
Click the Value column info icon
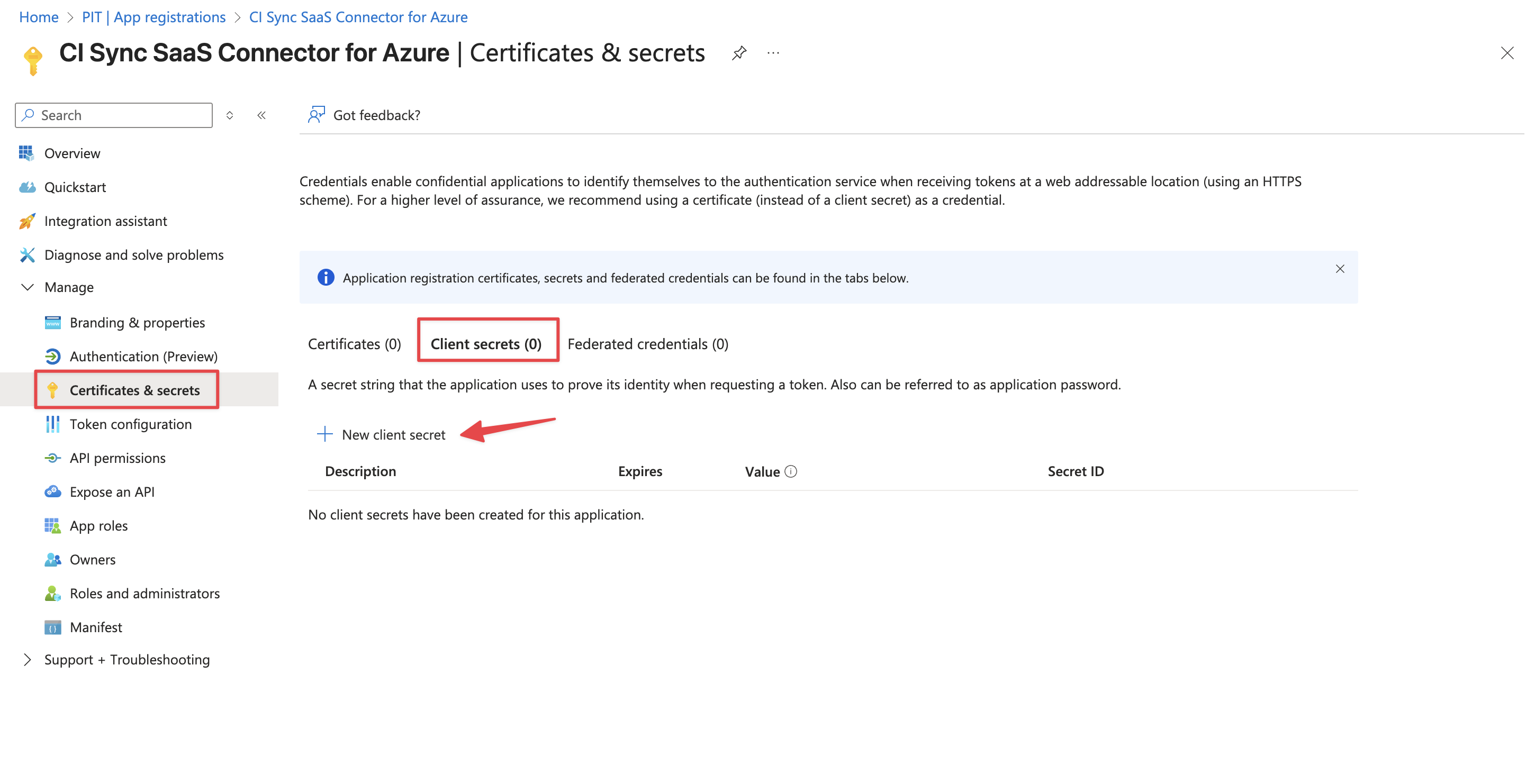790,471
